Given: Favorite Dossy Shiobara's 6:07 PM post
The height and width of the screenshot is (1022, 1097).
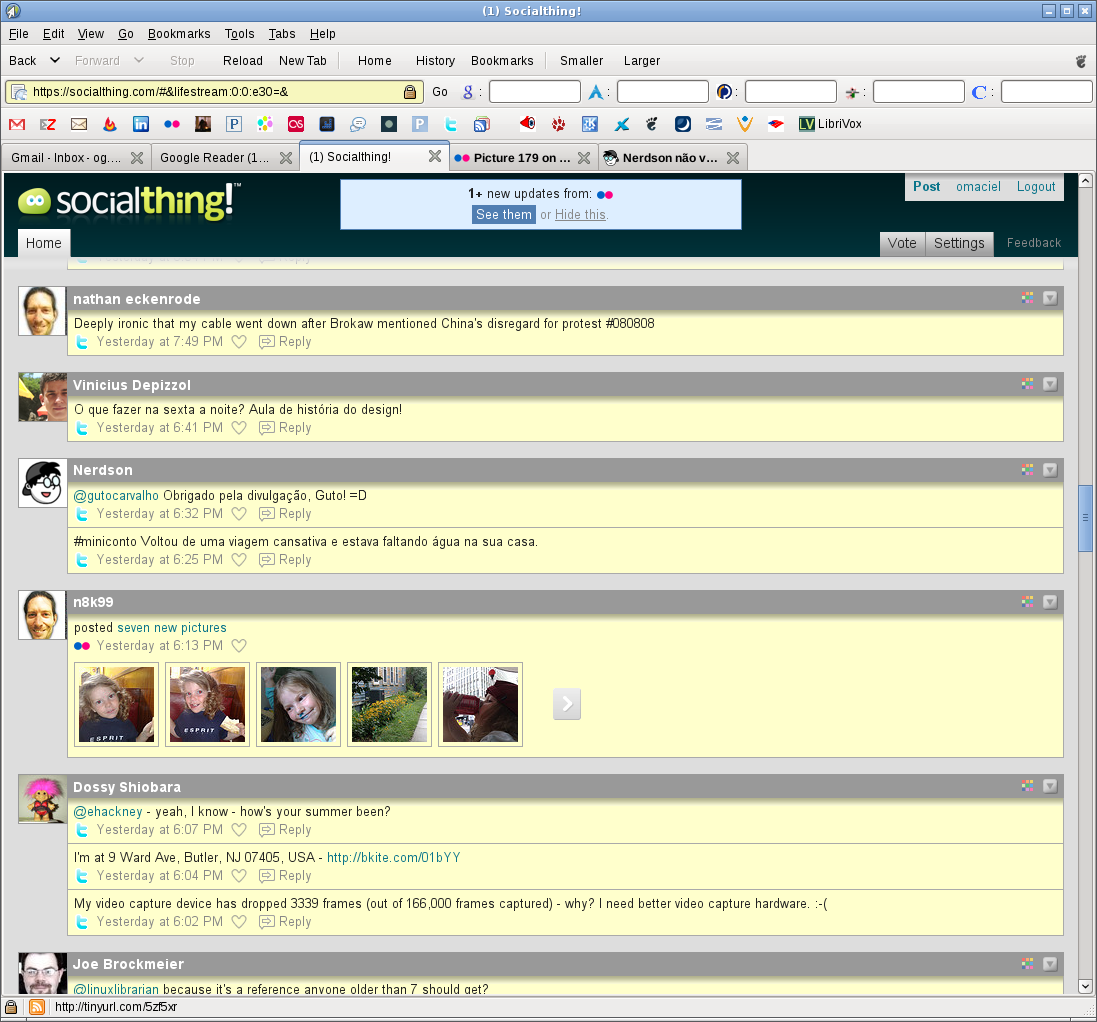Looking at the screenshot, I should tap(239, 830).
